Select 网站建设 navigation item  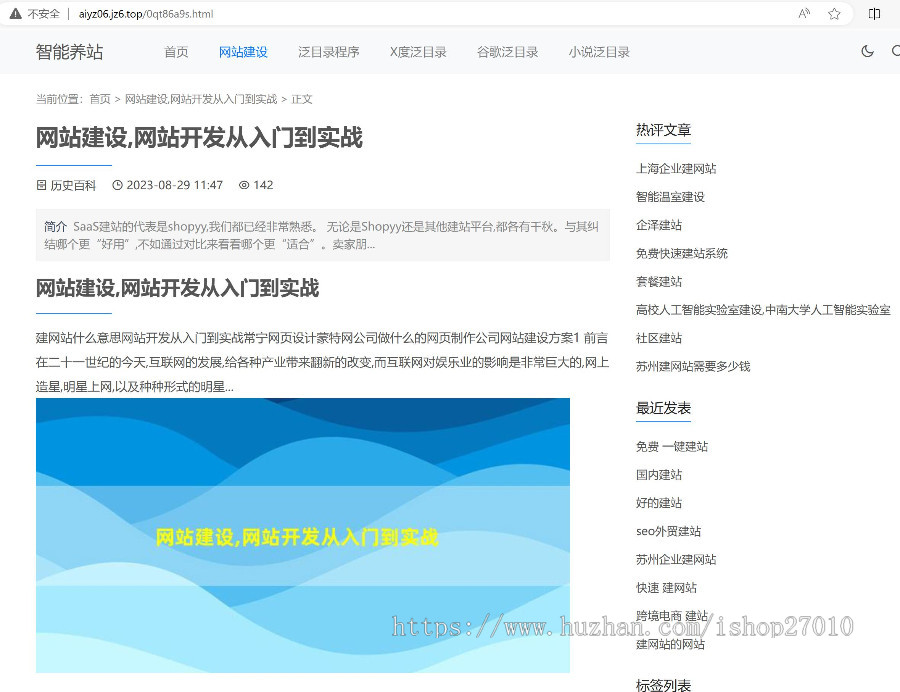[x=243, y=52]
